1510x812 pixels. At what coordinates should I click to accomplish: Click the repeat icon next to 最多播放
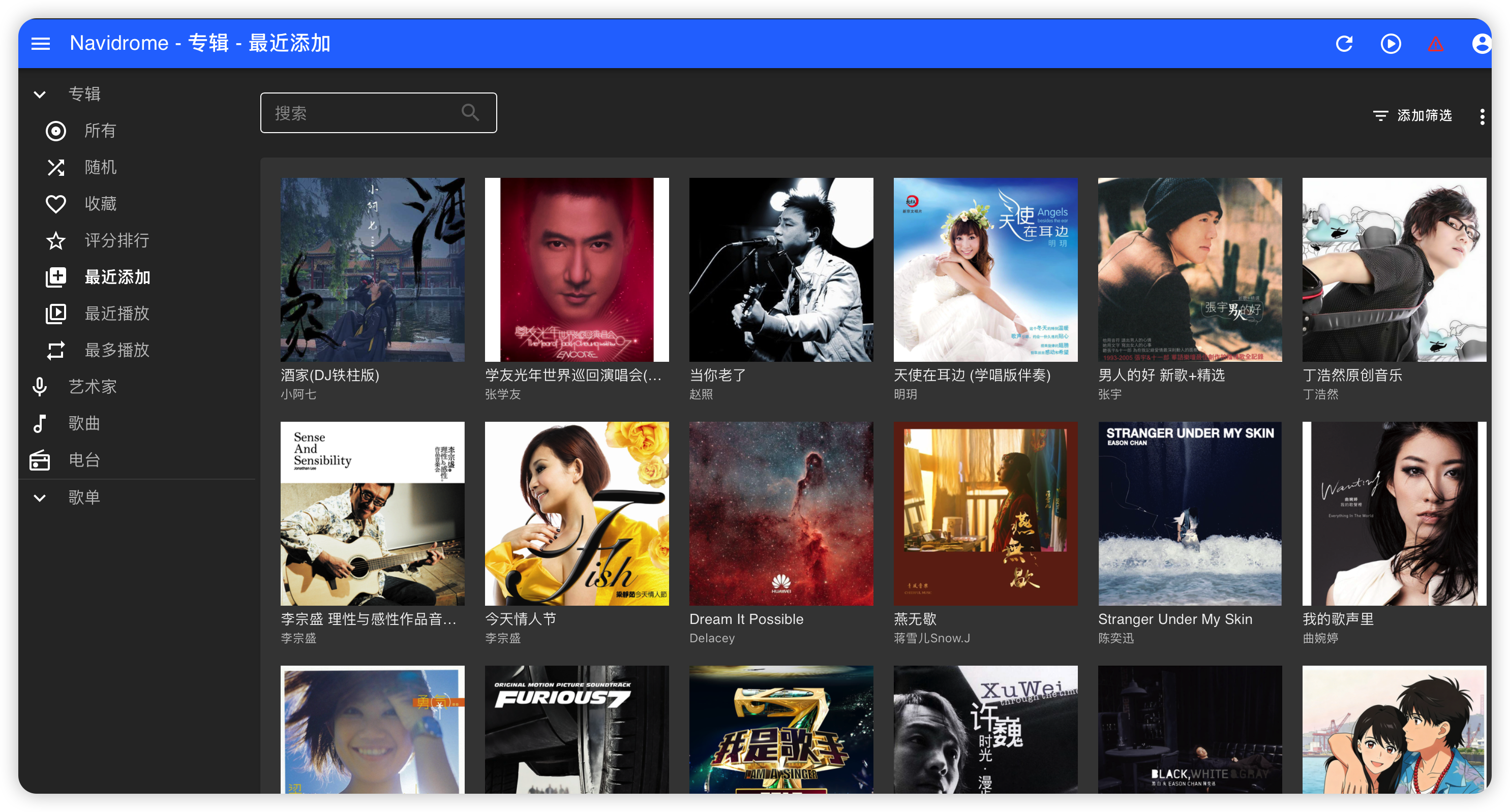tap(56, 350)
